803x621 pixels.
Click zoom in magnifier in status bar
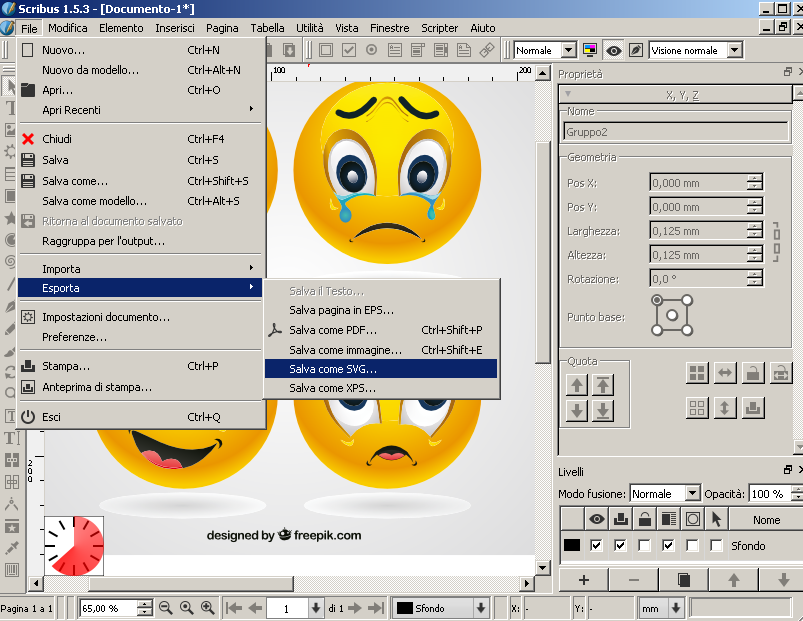207,608
